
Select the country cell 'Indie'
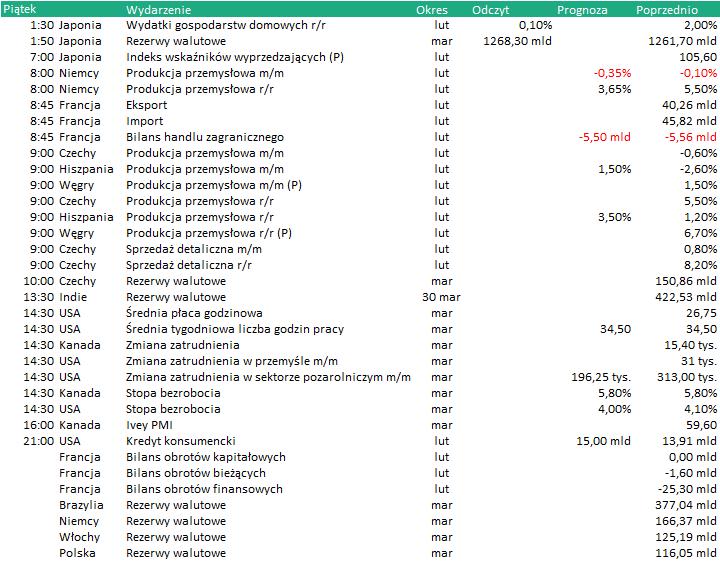[73, 297]
